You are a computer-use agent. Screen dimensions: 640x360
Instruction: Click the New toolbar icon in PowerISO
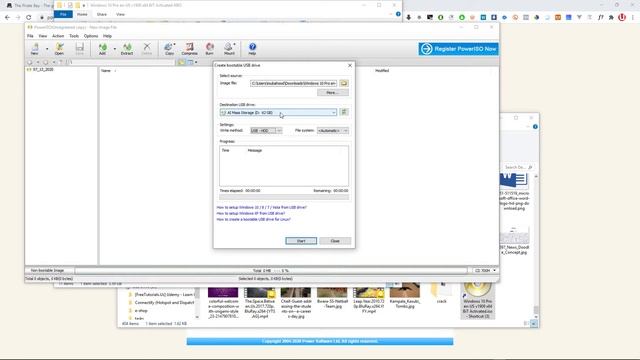(x=35, y=49)
